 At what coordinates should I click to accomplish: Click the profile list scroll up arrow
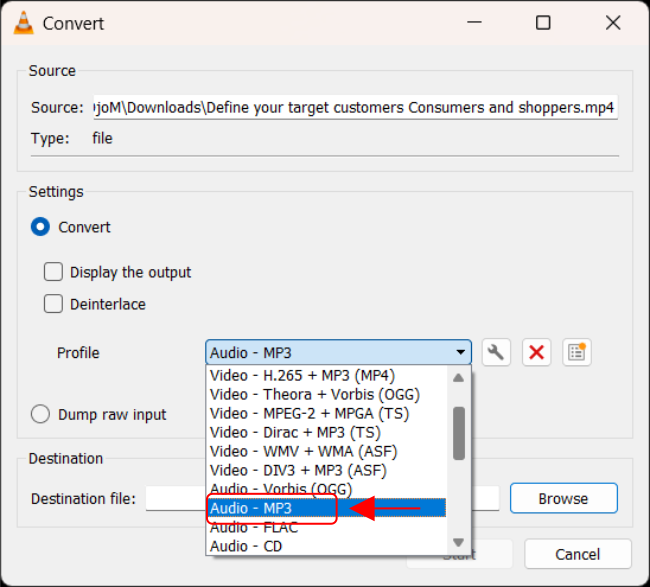pos(458,378)
